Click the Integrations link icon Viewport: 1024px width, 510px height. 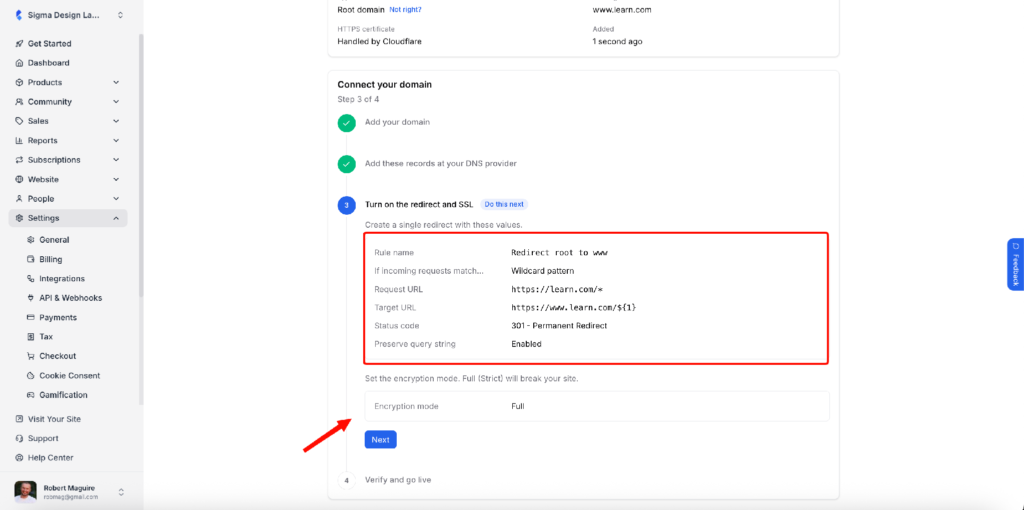tap(30, 279)
